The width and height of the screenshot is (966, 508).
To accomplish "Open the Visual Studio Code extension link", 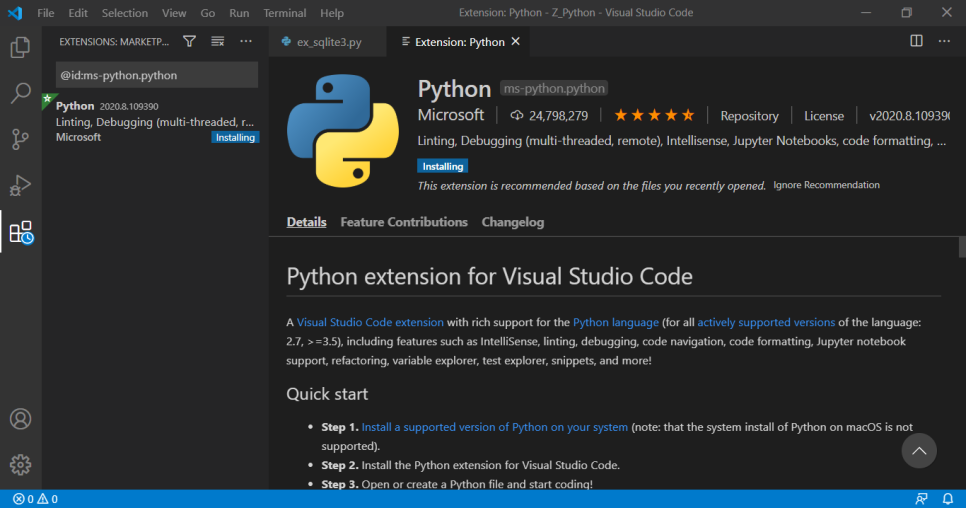I will (x=370, y=322).
